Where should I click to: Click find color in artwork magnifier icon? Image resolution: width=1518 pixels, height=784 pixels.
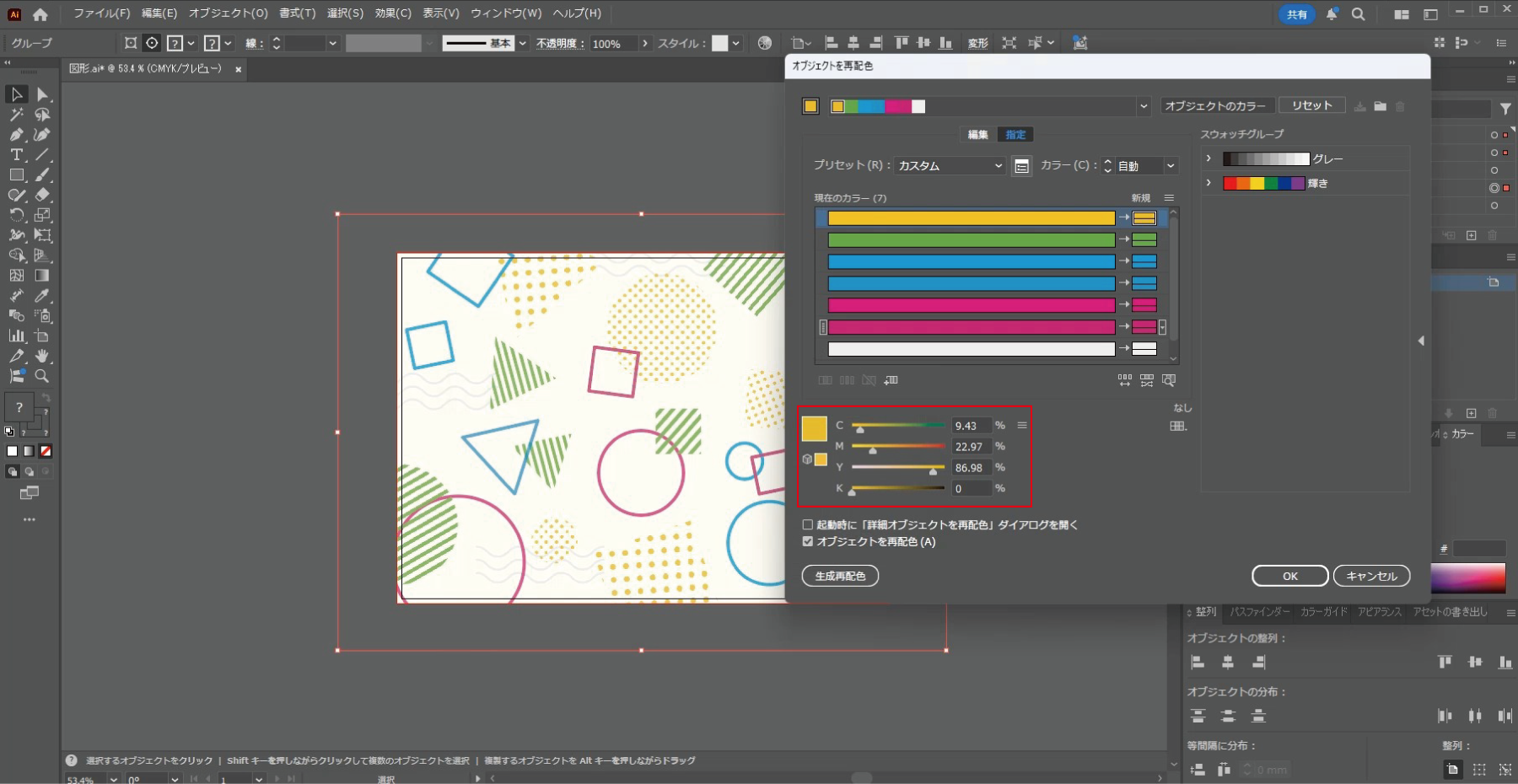pos(1169,380)
